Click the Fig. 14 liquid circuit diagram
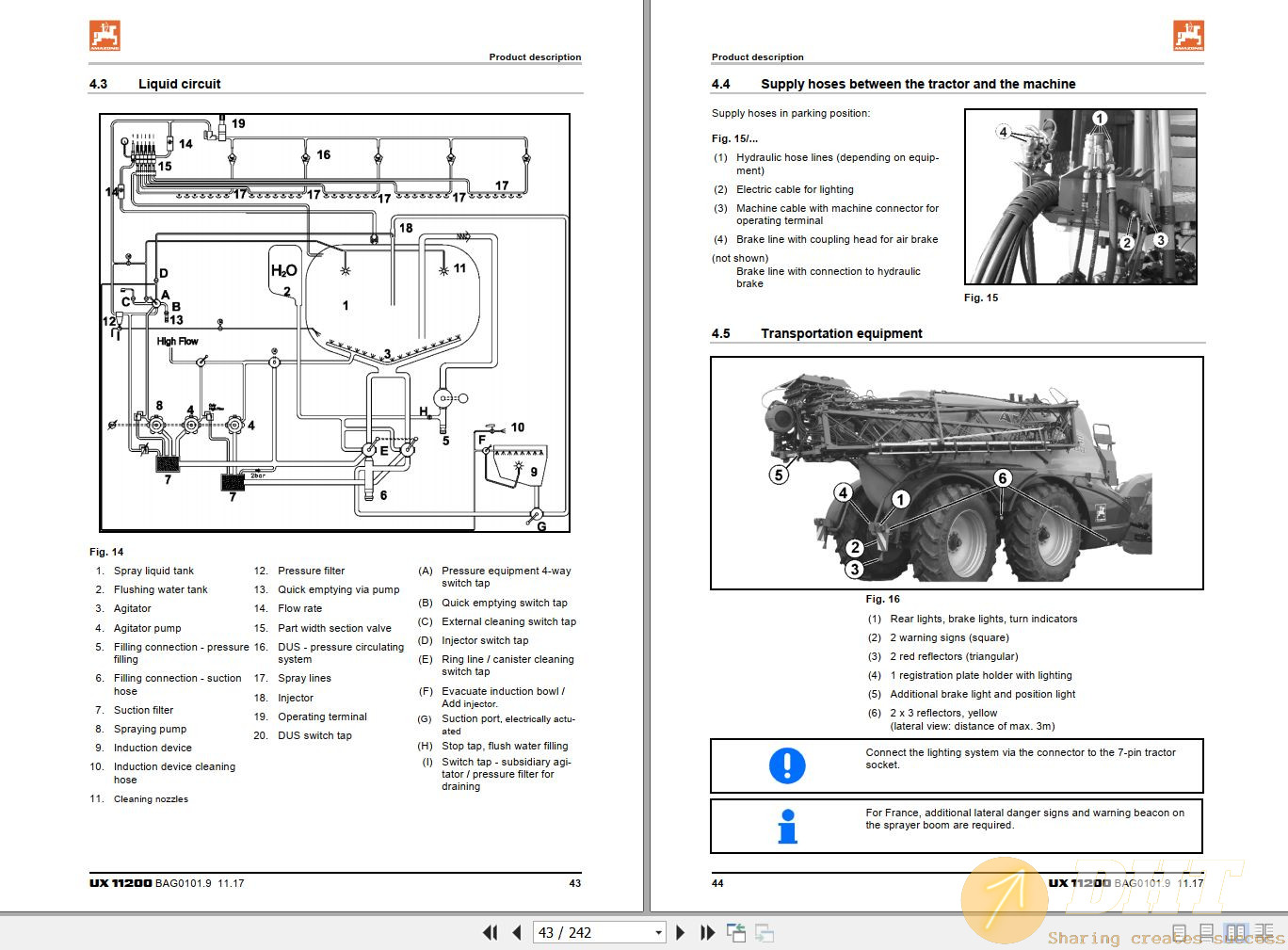 pos(334,323)
